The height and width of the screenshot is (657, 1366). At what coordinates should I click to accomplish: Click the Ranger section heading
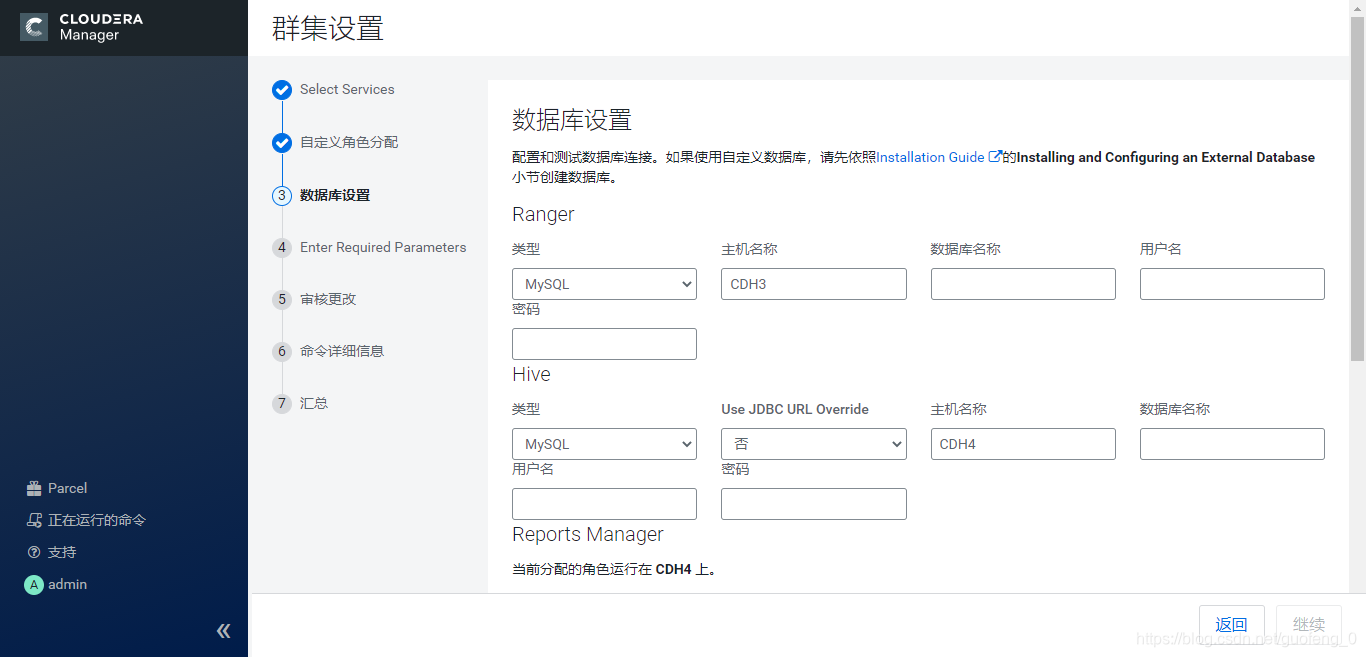coord(543,214)
